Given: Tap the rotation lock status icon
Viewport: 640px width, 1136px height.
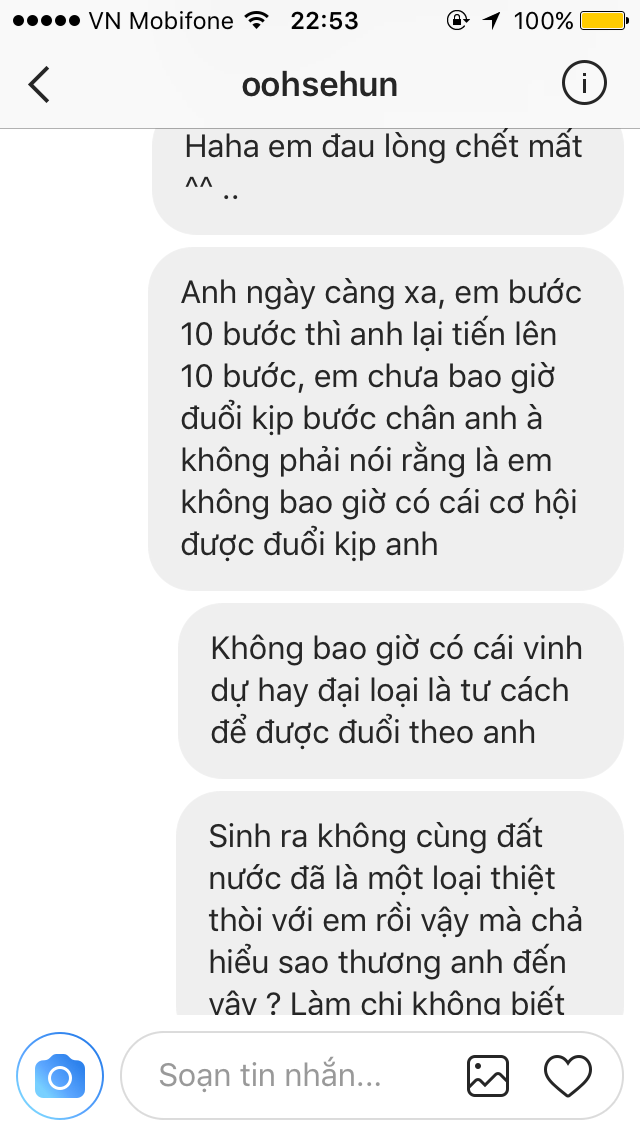Looking at the screenshot, I should pyautogui.click(x=457, y=20).
